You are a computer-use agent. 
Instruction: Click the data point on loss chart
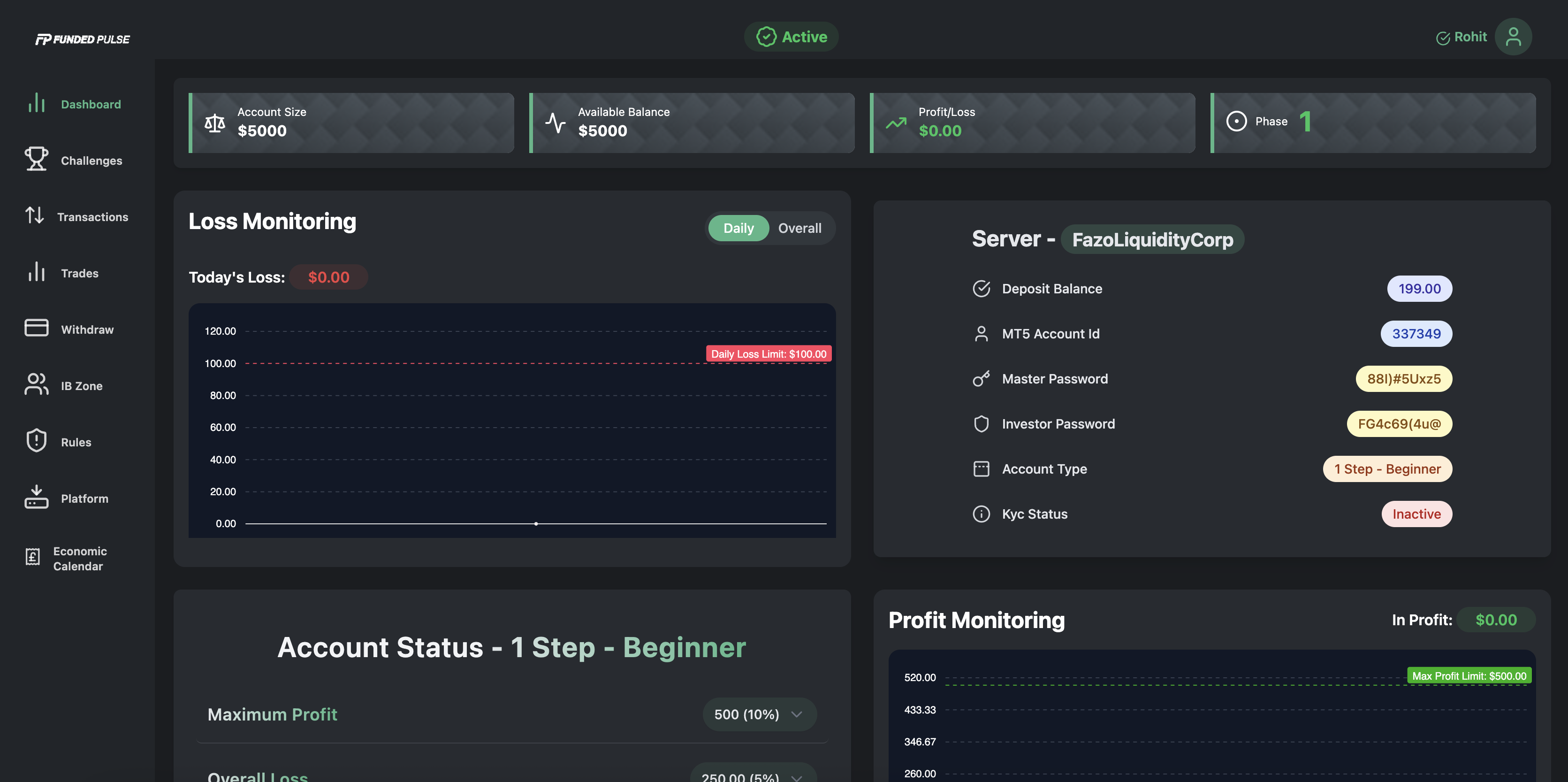536,524
